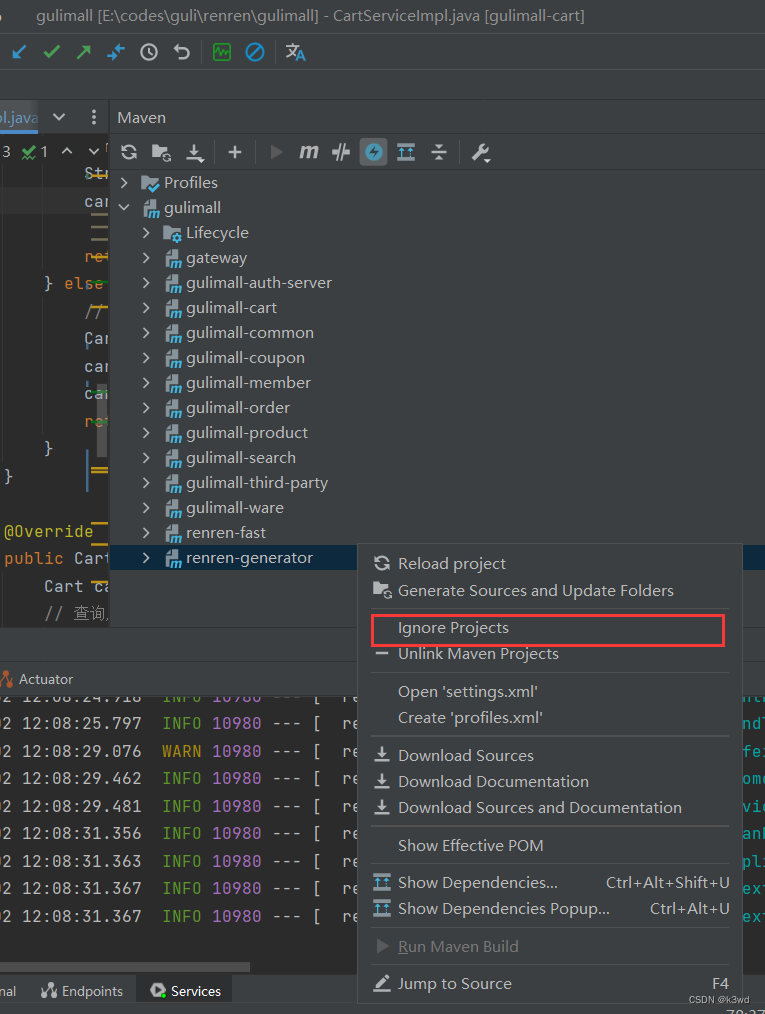Click the Rollback undo arrow icon
The image size is (765, 1014).
tap(182, 52)
